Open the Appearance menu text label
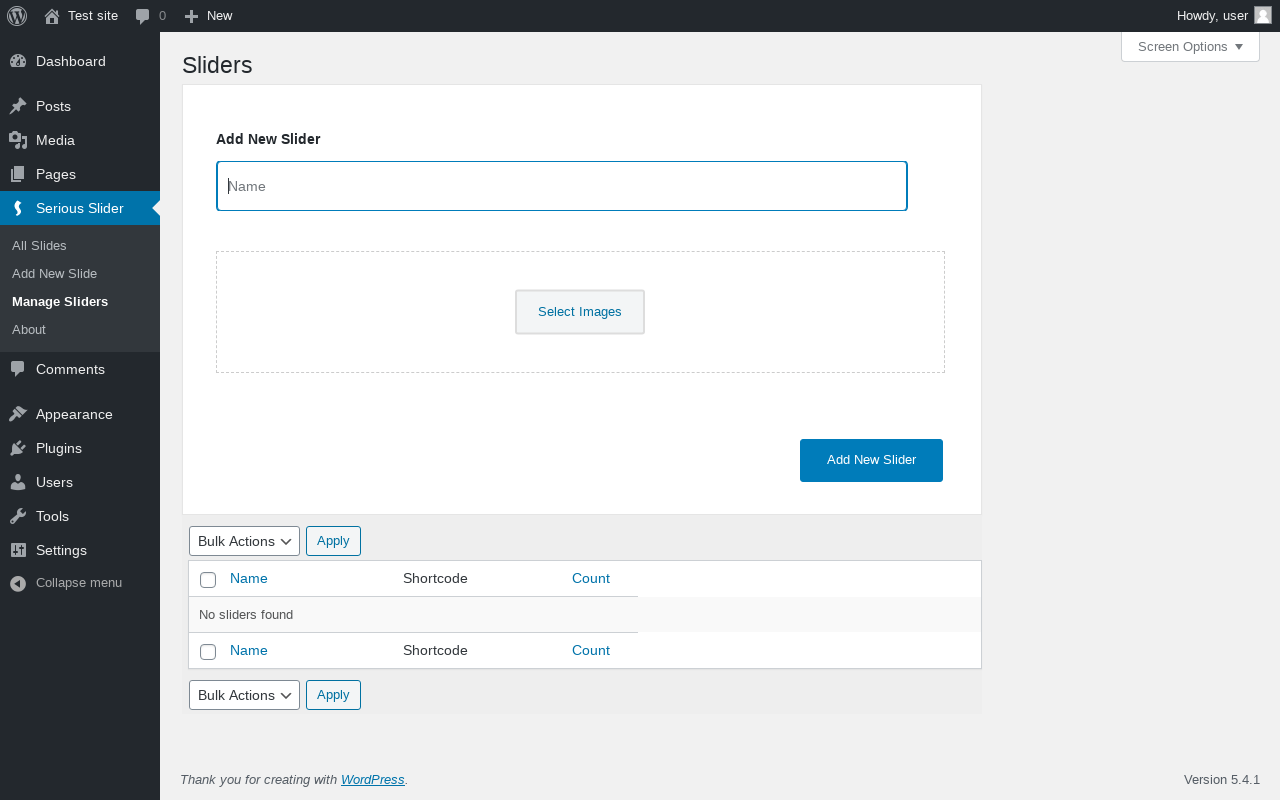Image resolution: width=1280 pixels, height=800 pixels. coord(74,414)
